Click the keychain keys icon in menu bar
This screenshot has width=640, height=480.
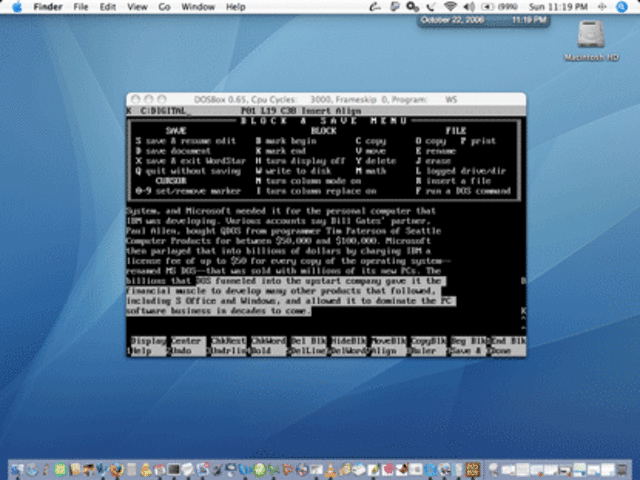pyautogui.click(x=412, y=7)
